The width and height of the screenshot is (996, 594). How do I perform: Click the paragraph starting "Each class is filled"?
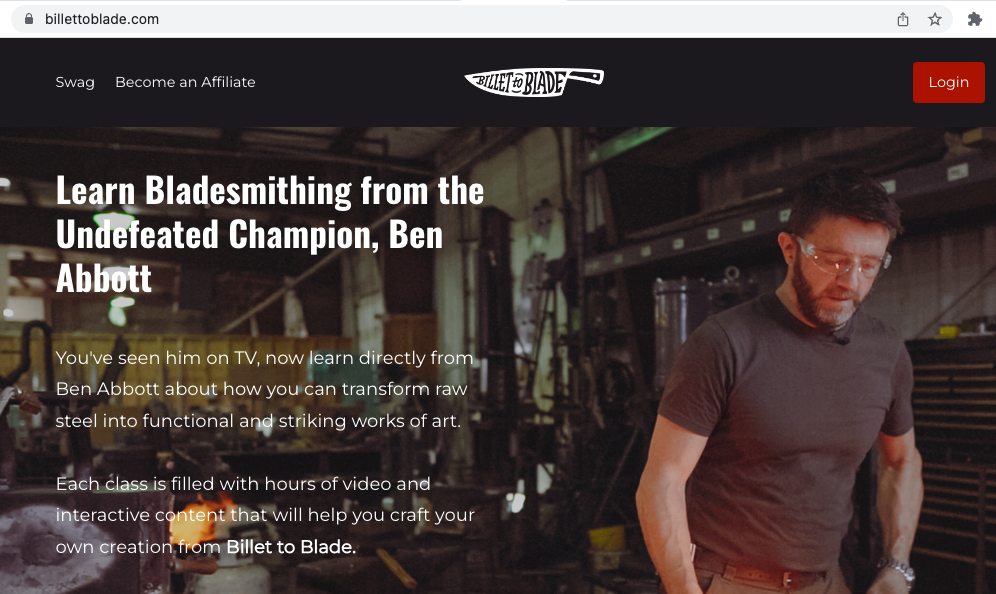click(265, 515)
